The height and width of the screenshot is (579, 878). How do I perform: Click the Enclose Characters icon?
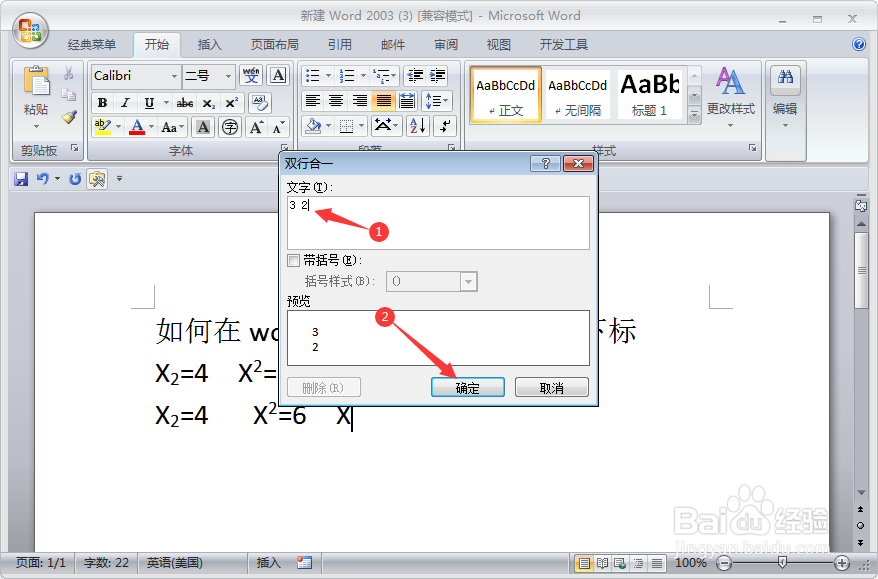230,127
